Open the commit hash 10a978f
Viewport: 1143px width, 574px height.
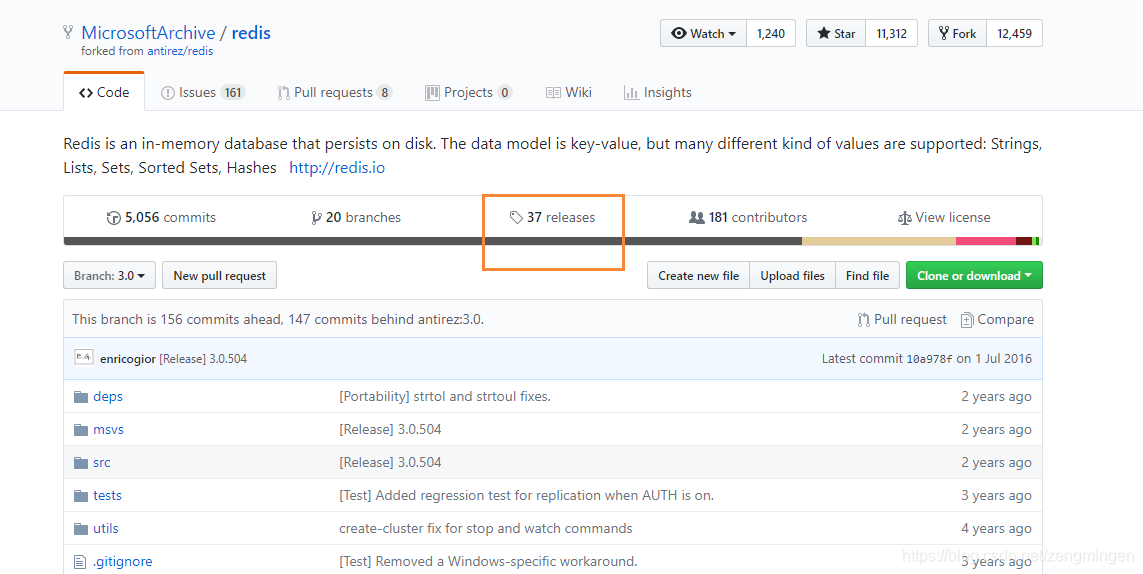tap(929, 359)
